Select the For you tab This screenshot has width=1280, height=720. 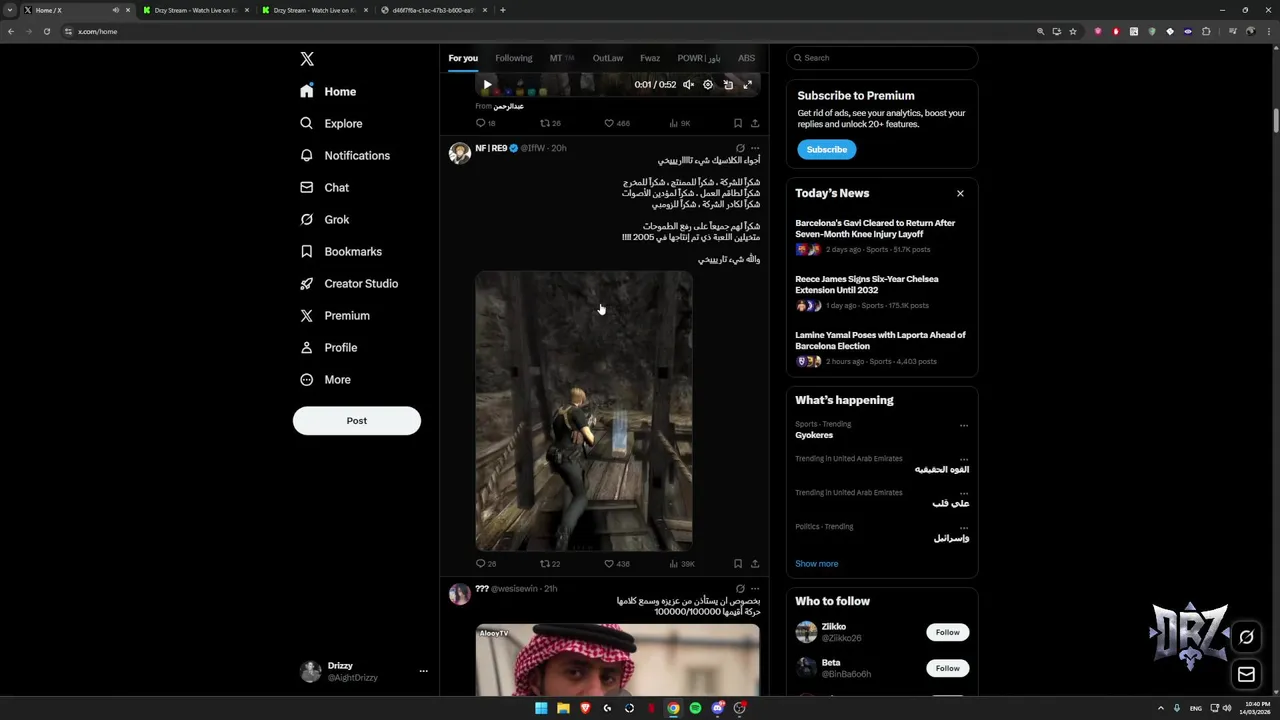pyautogui.click(x=463, y=58)
